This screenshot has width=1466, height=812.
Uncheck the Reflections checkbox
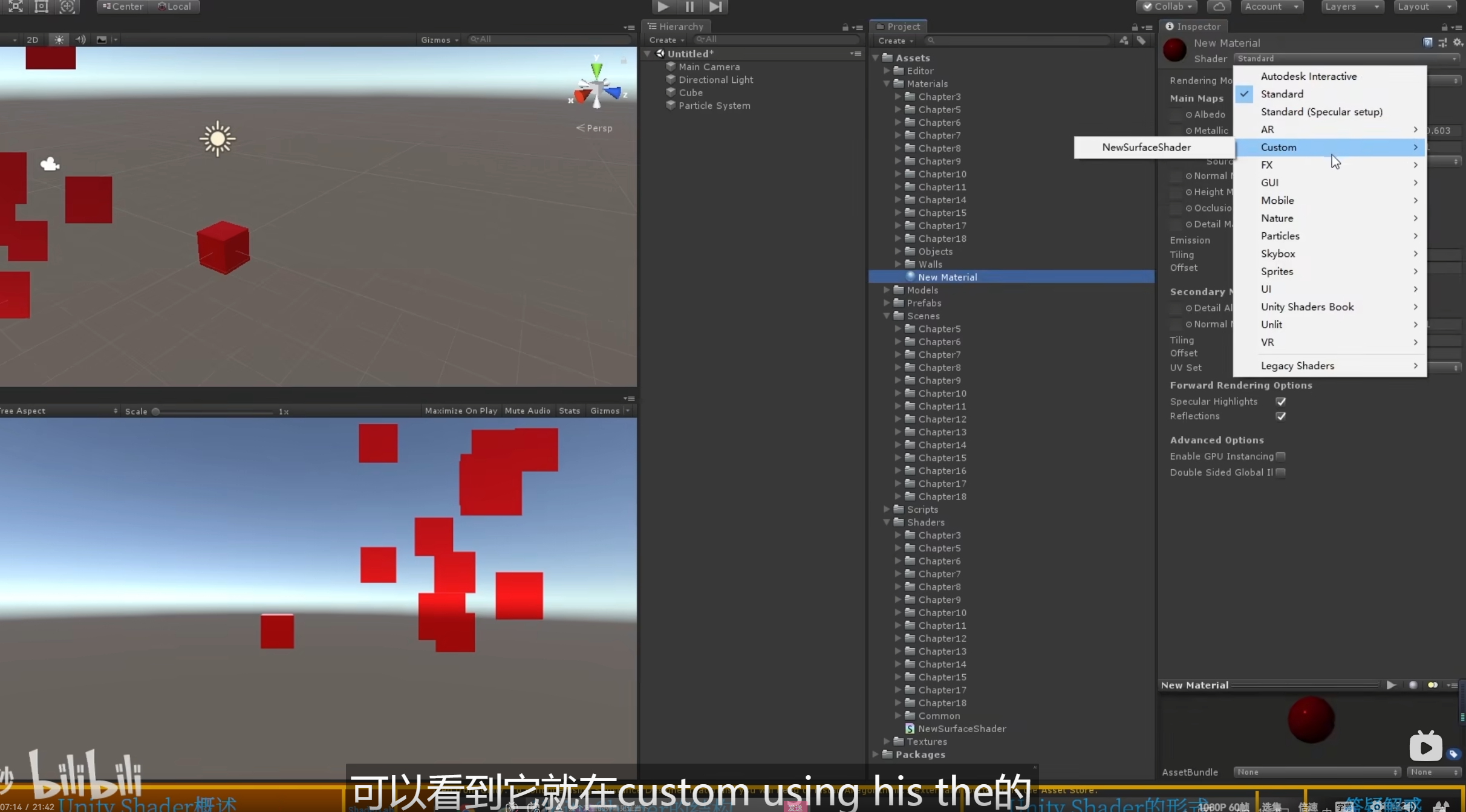1280,416
